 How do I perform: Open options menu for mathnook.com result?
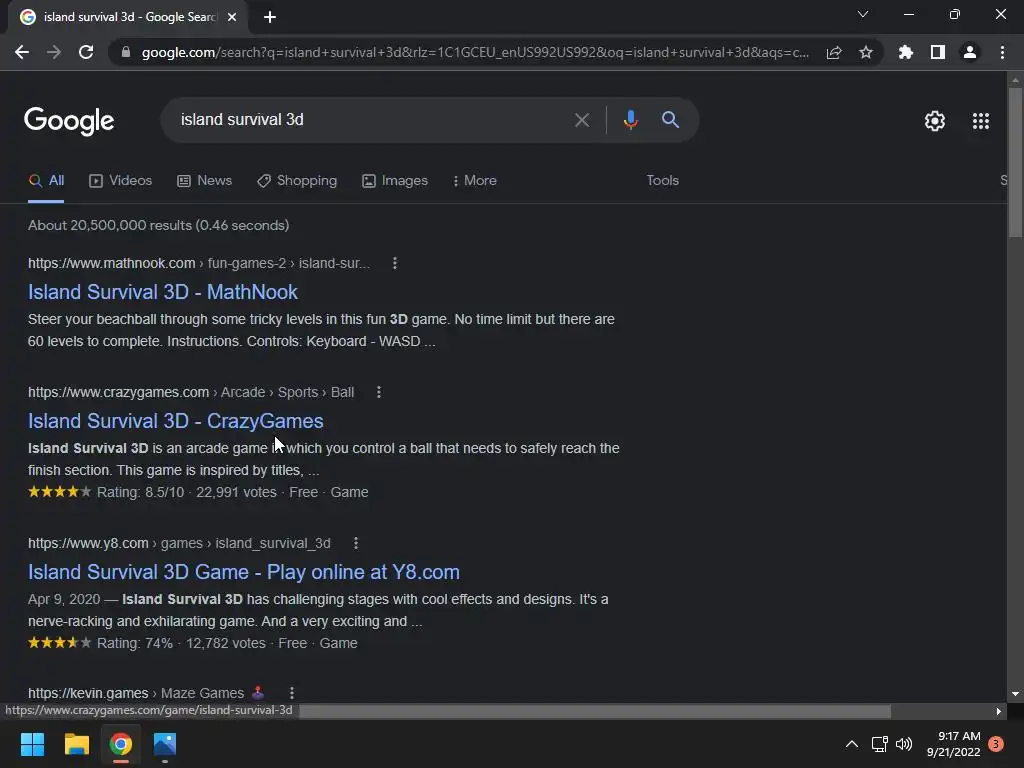[x=394, y=263]
